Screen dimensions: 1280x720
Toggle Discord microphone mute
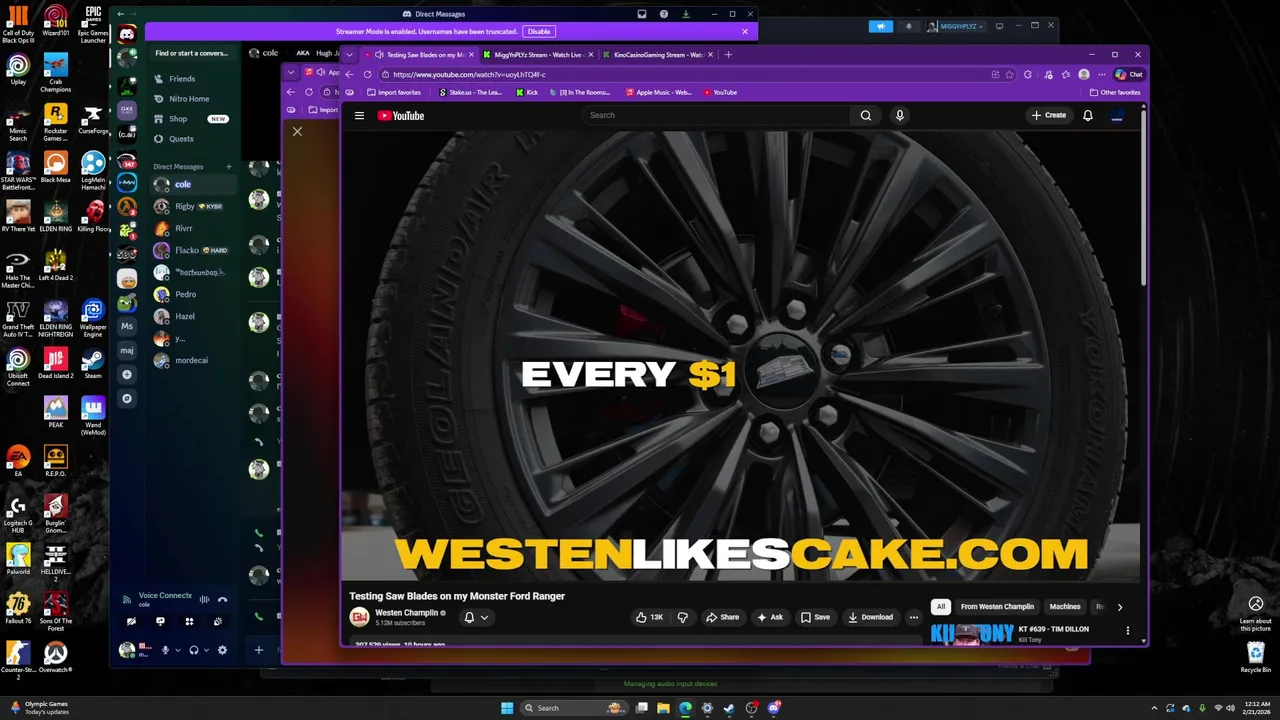(166, 650)
